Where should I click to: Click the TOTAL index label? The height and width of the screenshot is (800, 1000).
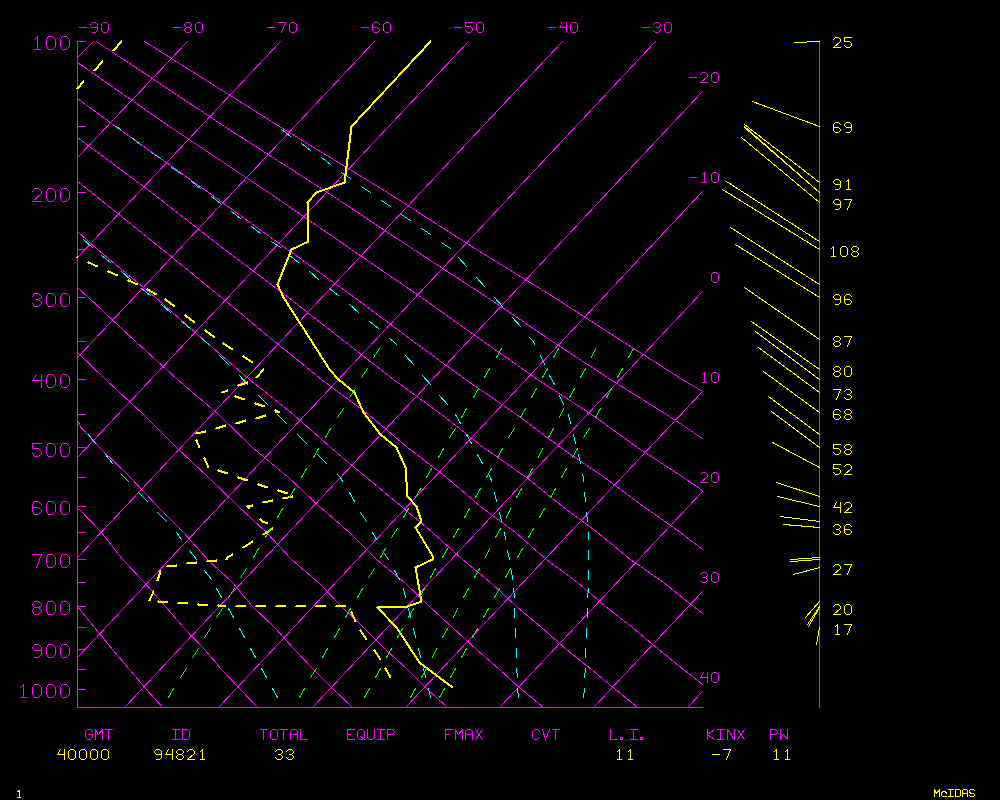pos(283,735)
